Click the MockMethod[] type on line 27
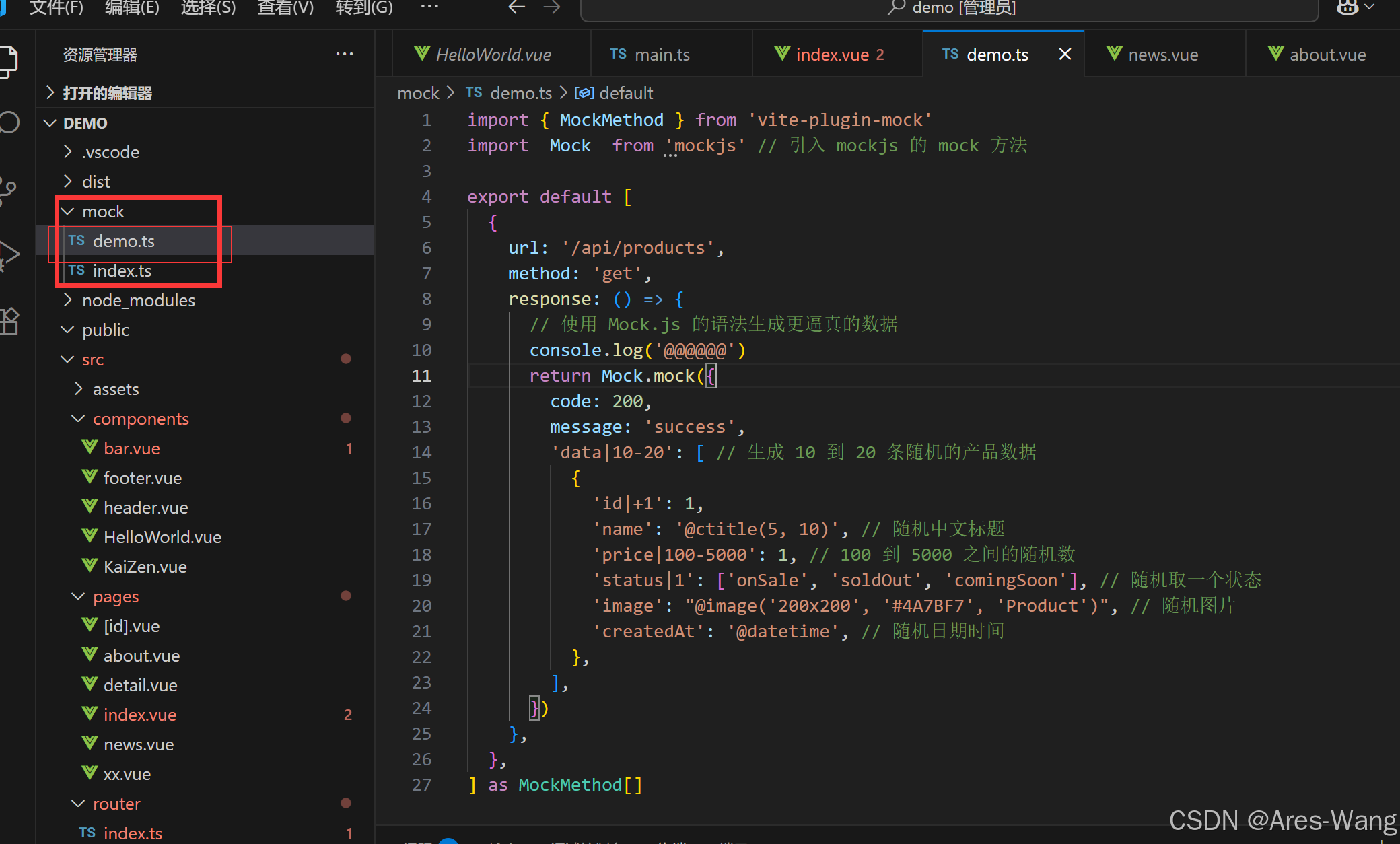The image size is (1400, 844). (x=580, y=785)
